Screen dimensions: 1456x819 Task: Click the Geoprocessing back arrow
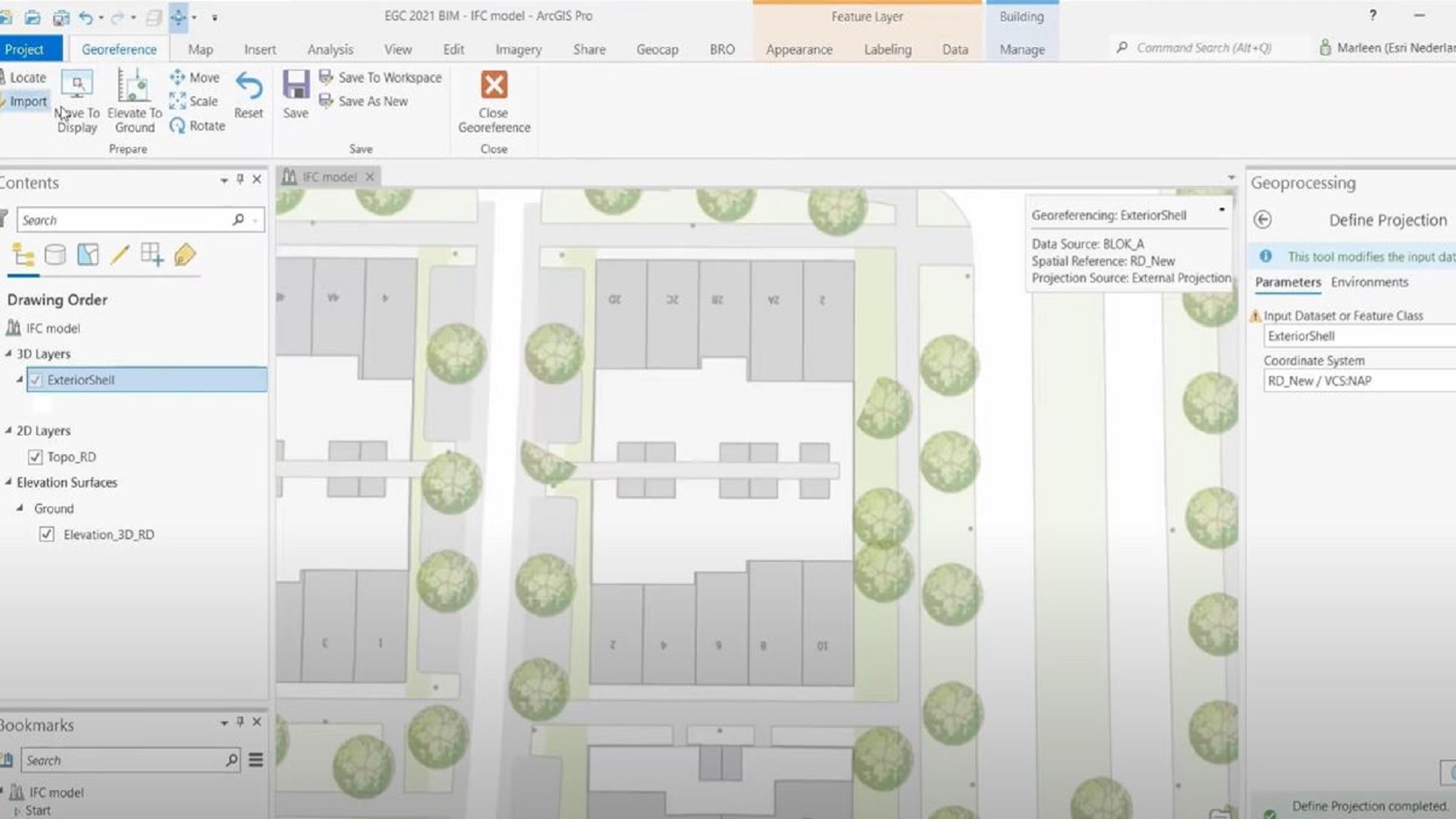coord(1262,220)
